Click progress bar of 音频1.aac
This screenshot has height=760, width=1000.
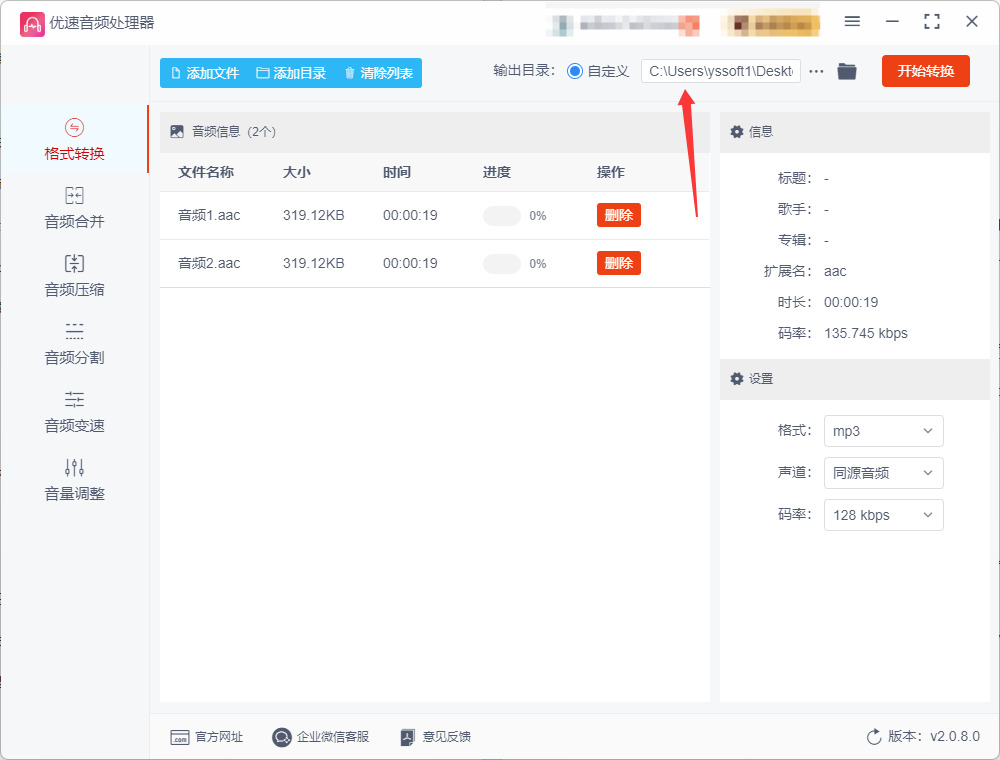[x=502, y=216]
